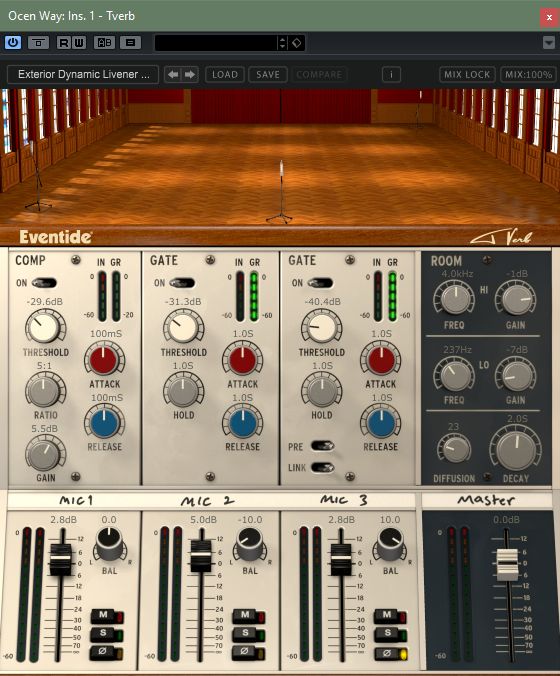This screenshot has height=676, width=560.
Task: Click the Read automation R button
Action: tap(64, 43)
